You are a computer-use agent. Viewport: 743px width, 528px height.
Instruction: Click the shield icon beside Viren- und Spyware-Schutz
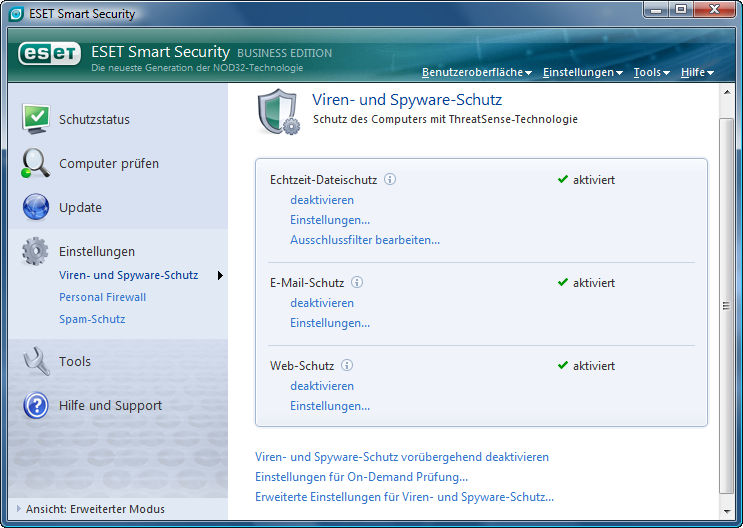tap(279, 112)
